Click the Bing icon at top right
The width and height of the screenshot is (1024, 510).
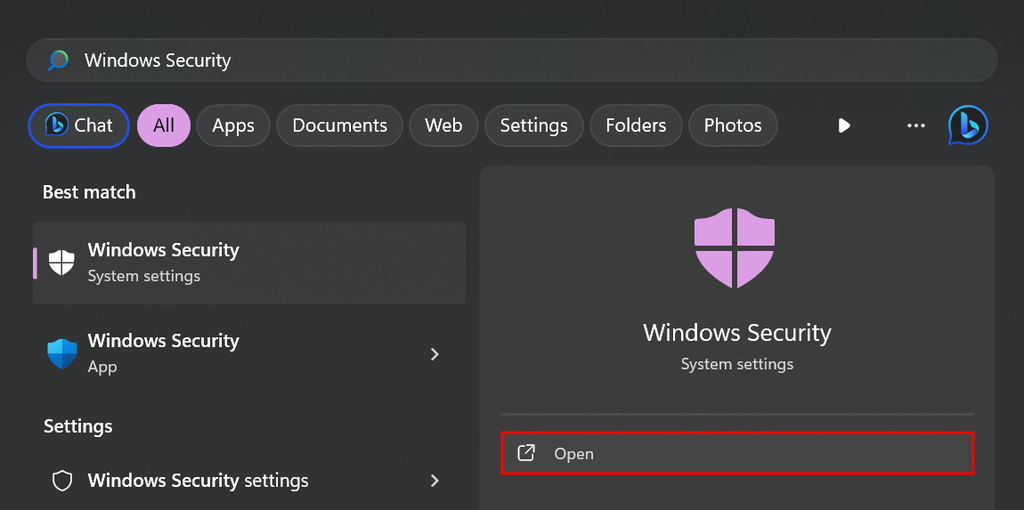coord(967,125)
